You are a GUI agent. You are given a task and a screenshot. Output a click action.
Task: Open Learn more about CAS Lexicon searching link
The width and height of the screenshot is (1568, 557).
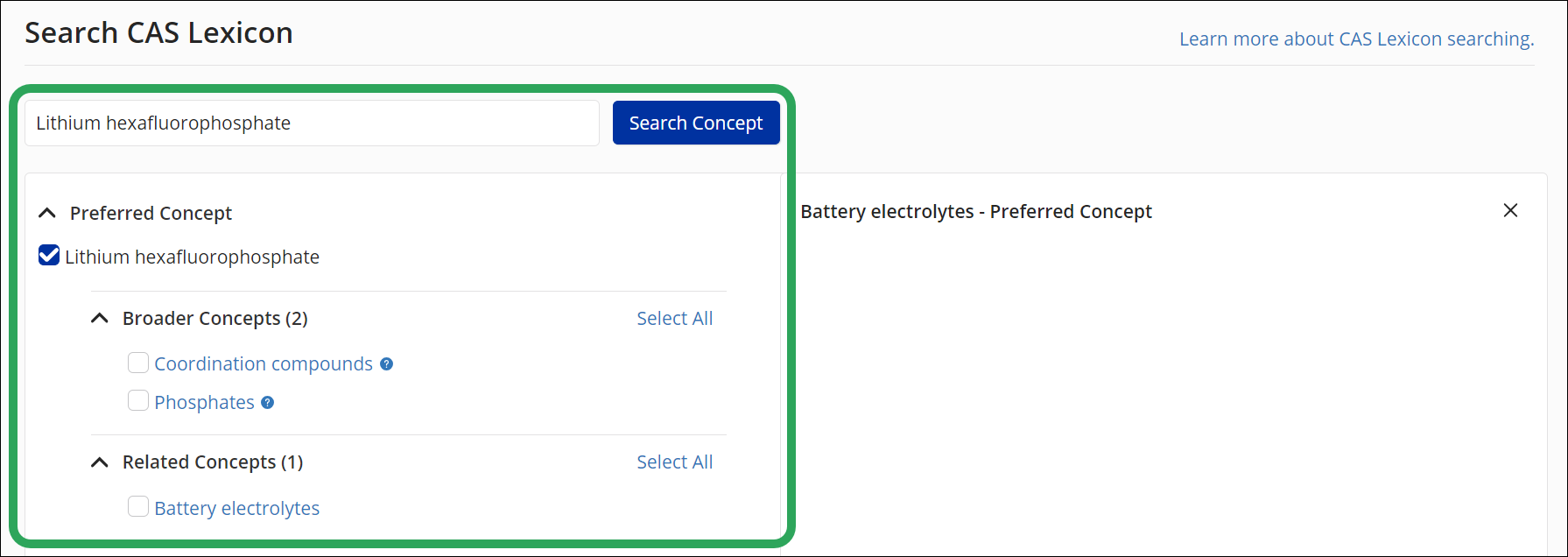pyautogui.click(x=1356, y=39)
